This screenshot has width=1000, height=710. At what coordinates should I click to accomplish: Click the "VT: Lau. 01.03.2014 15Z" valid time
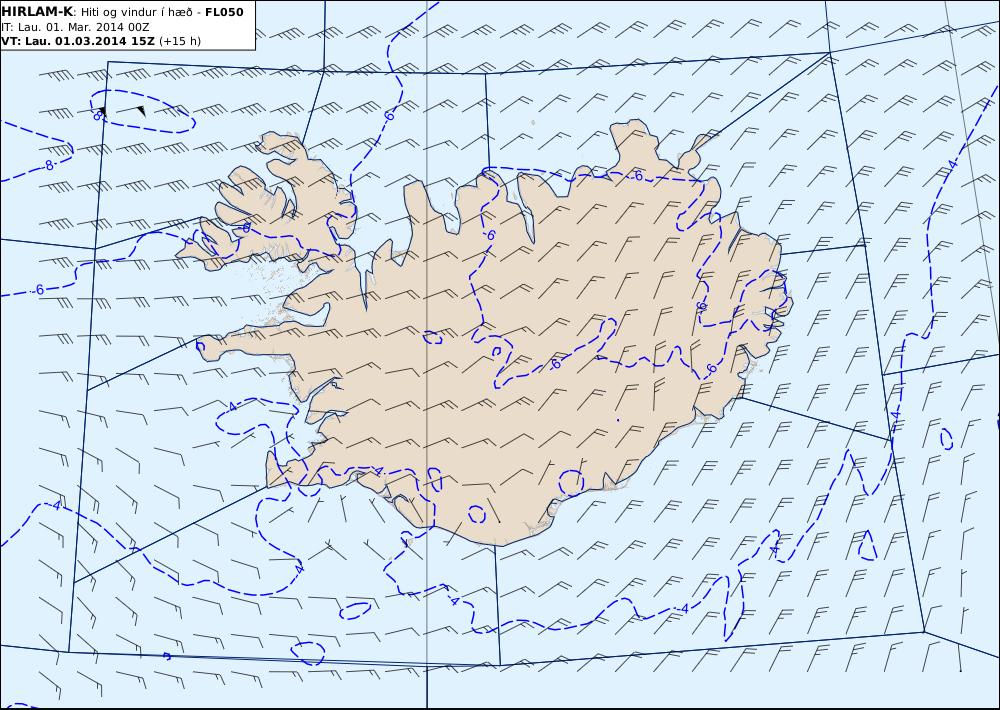(78, 41)
